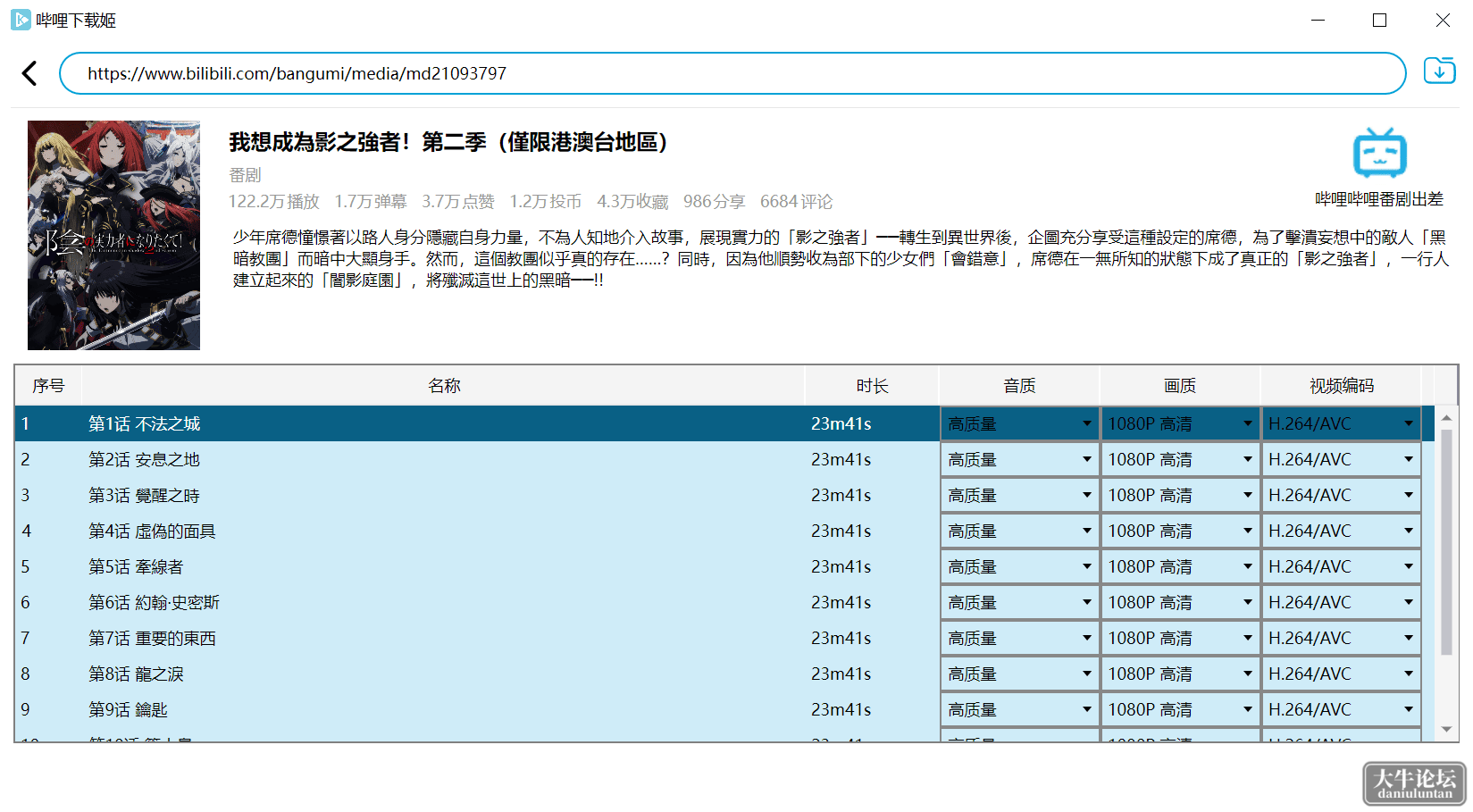Click the back arrow icon
Viewport: 1473px width, 812px height.
[29, 73]
